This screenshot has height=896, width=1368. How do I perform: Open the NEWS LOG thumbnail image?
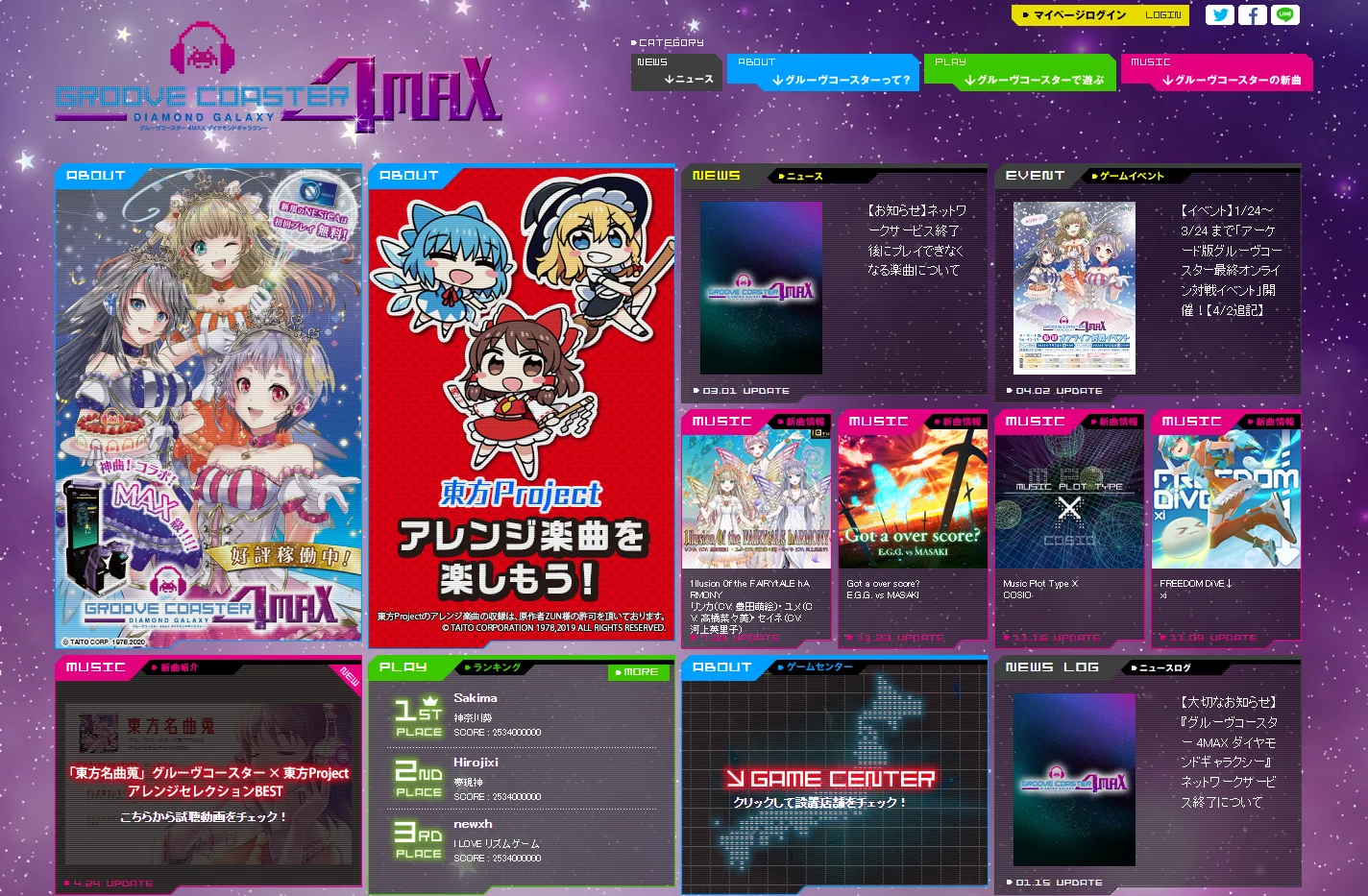[1074, 780]
